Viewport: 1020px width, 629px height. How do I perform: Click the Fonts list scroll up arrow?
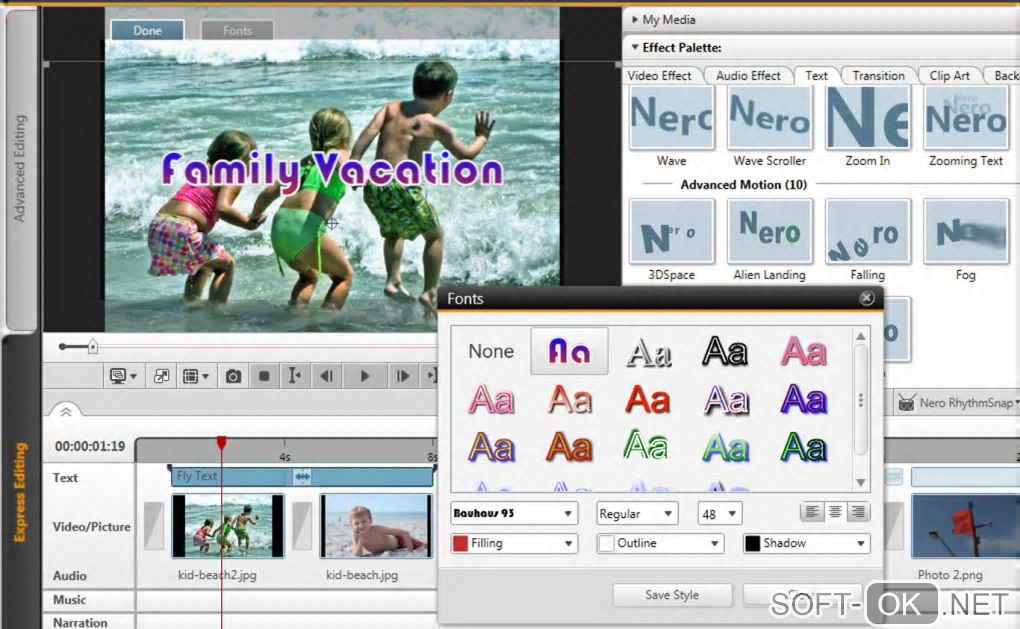[861, 336]
